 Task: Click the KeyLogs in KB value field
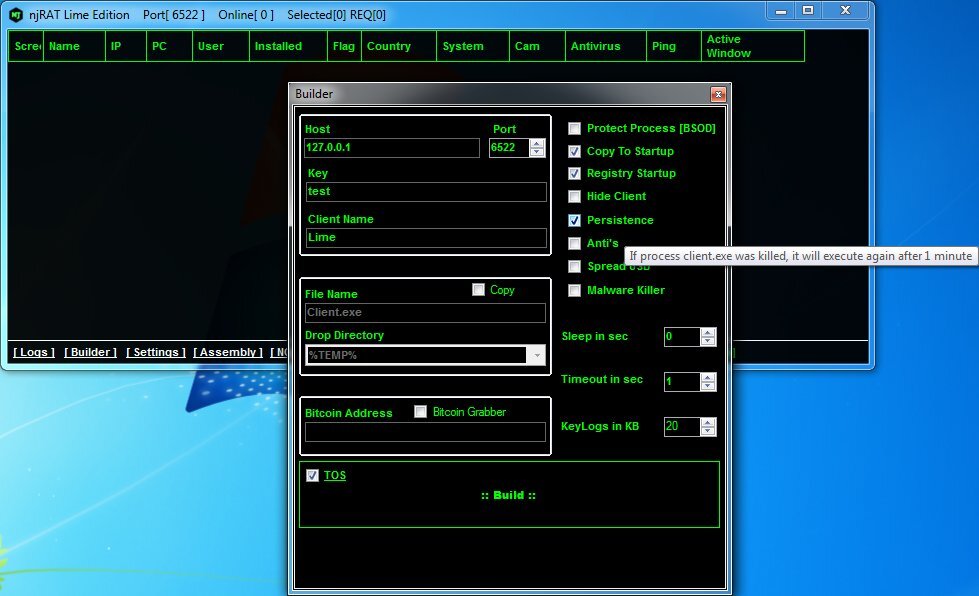pos(682,427)
